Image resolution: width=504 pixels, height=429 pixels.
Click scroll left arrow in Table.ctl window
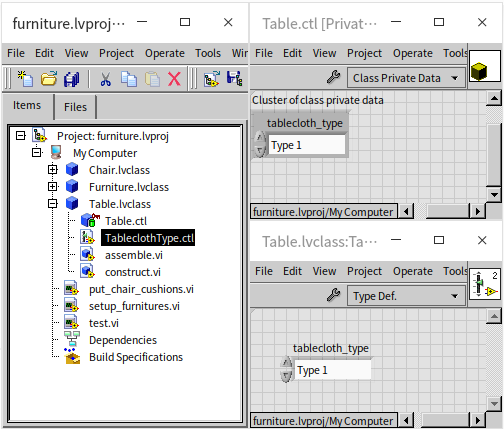pos(406,211)
